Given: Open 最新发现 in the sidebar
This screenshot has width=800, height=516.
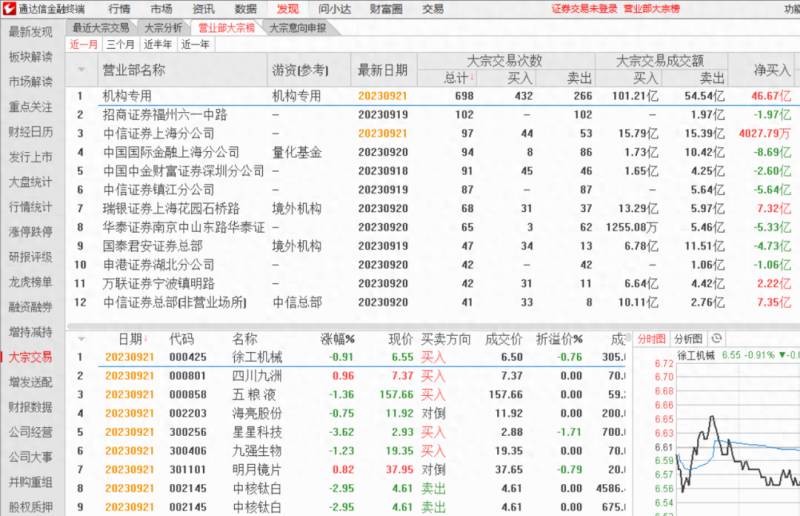Looking at the screenshot, I should (31, 32).
